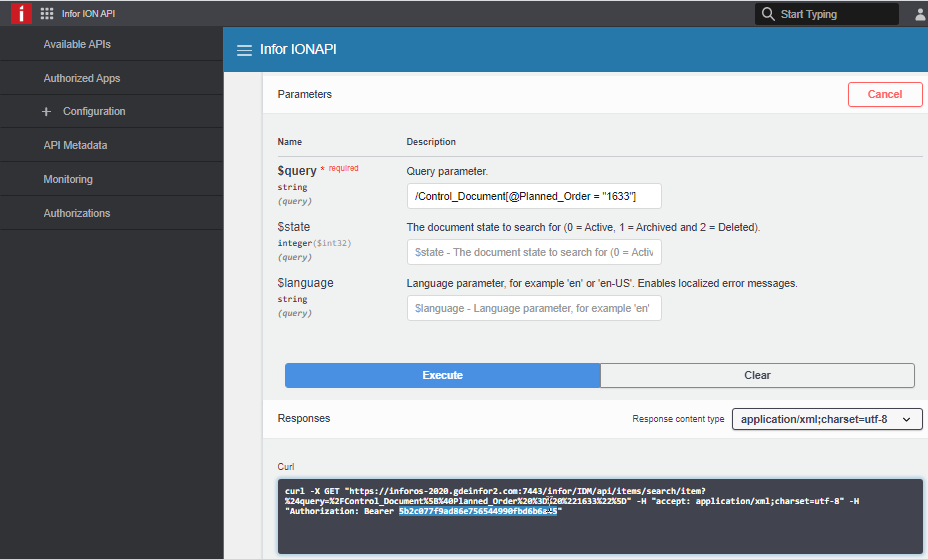
Task: Click the $language input field
Action: 534,308
